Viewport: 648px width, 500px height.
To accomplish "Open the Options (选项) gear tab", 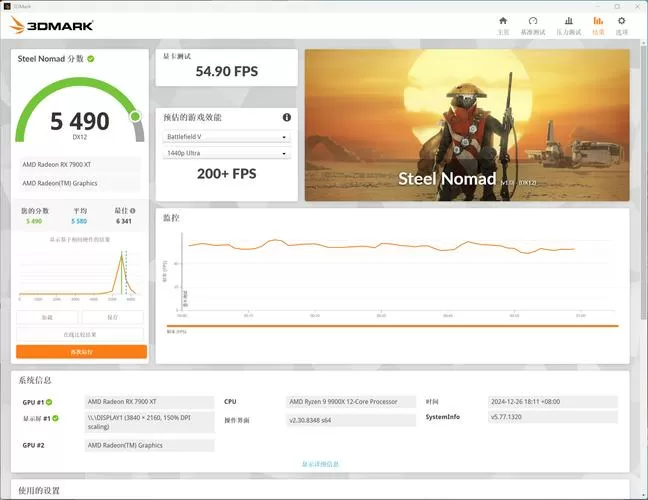I will pos(622,26).
